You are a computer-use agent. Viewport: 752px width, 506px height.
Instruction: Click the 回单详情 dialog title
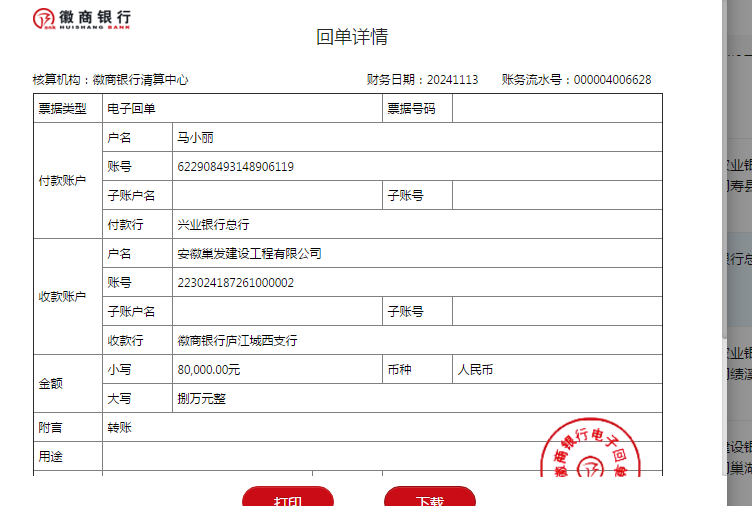[x=352, y=38]
